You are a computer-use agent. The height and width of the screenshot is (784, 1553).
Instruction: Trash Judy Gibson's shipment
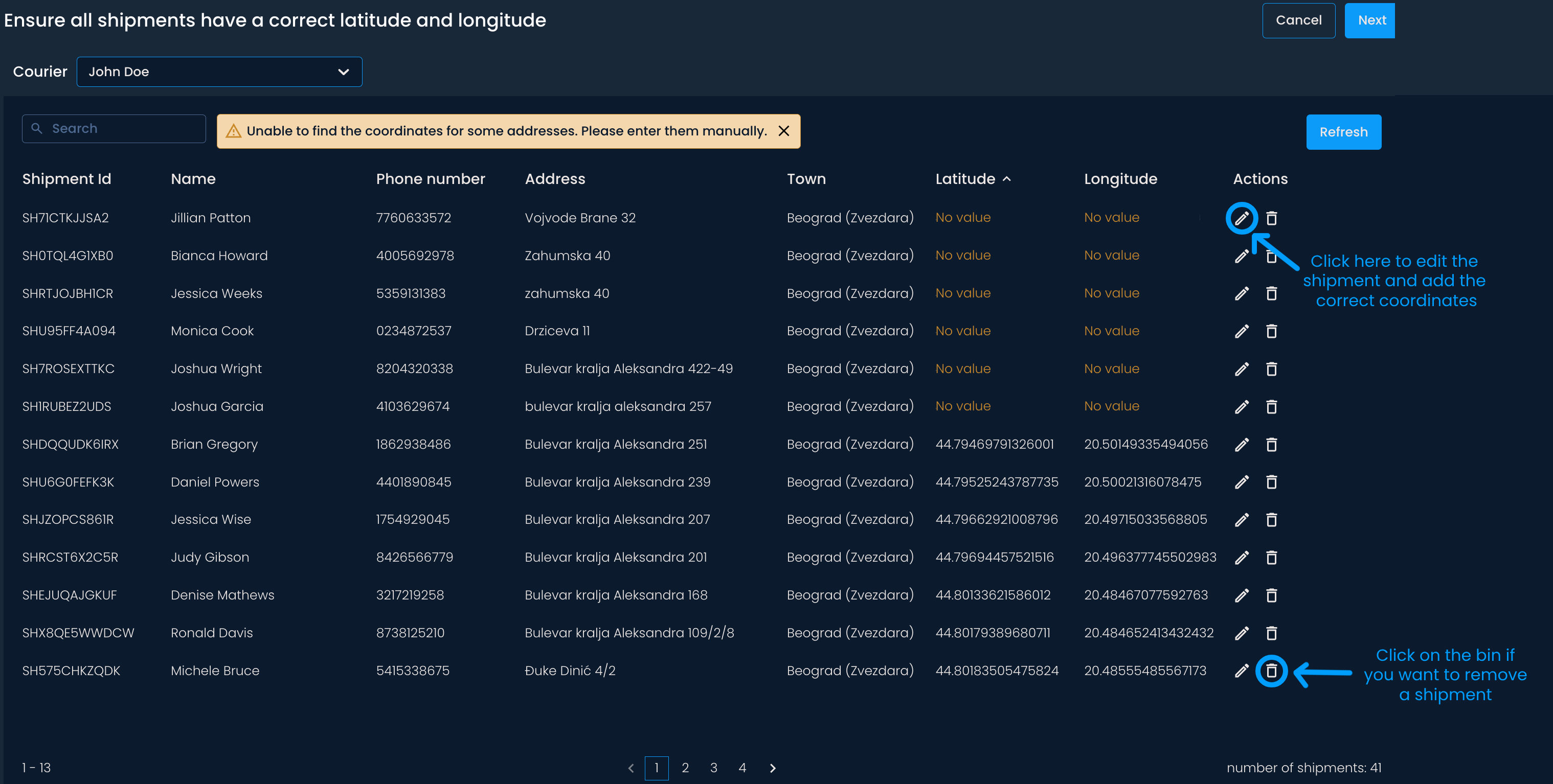(1271, 558)
